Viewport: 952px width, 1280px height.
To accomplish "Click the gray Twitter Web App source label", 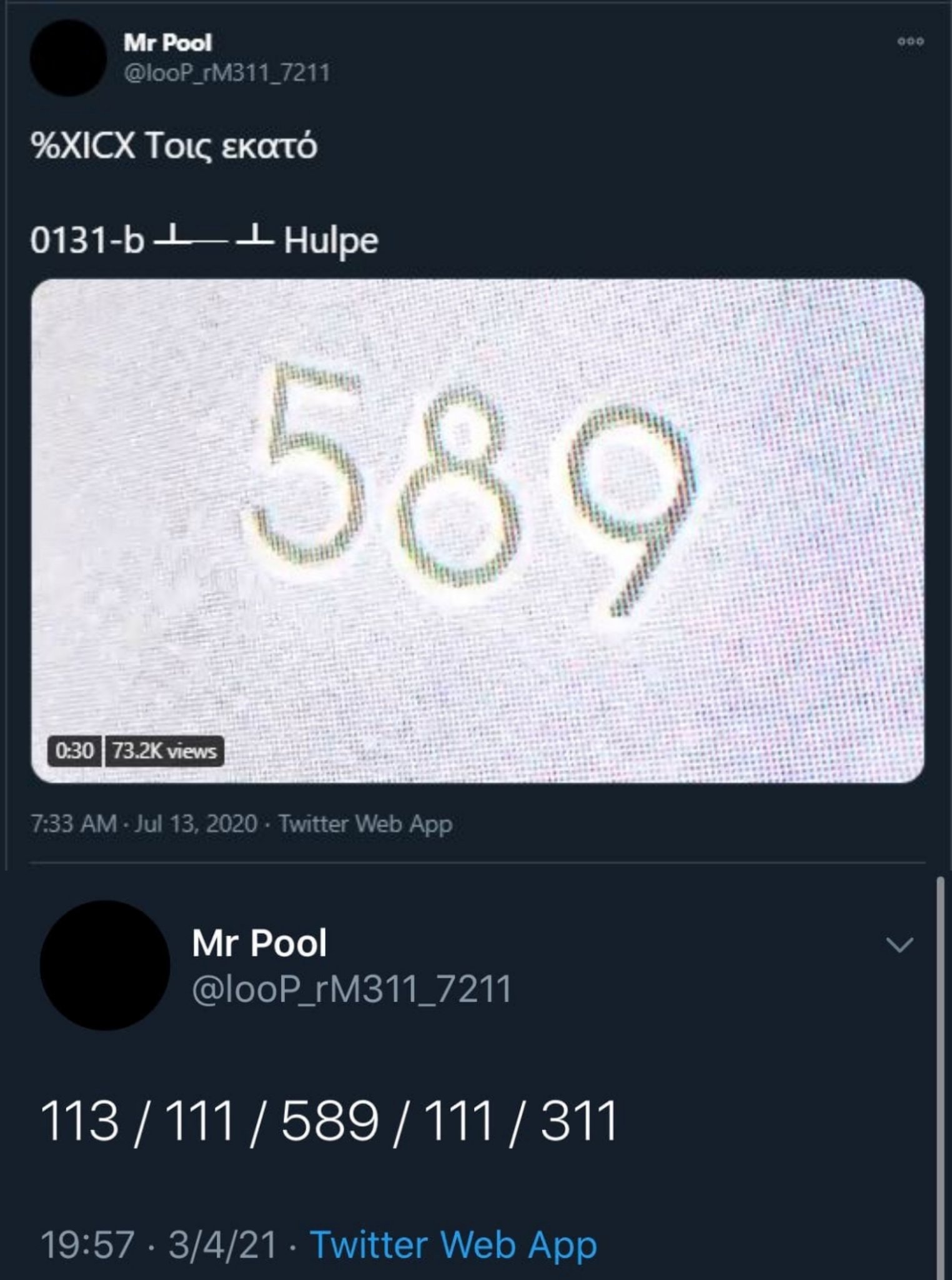I will pos(365,824).
